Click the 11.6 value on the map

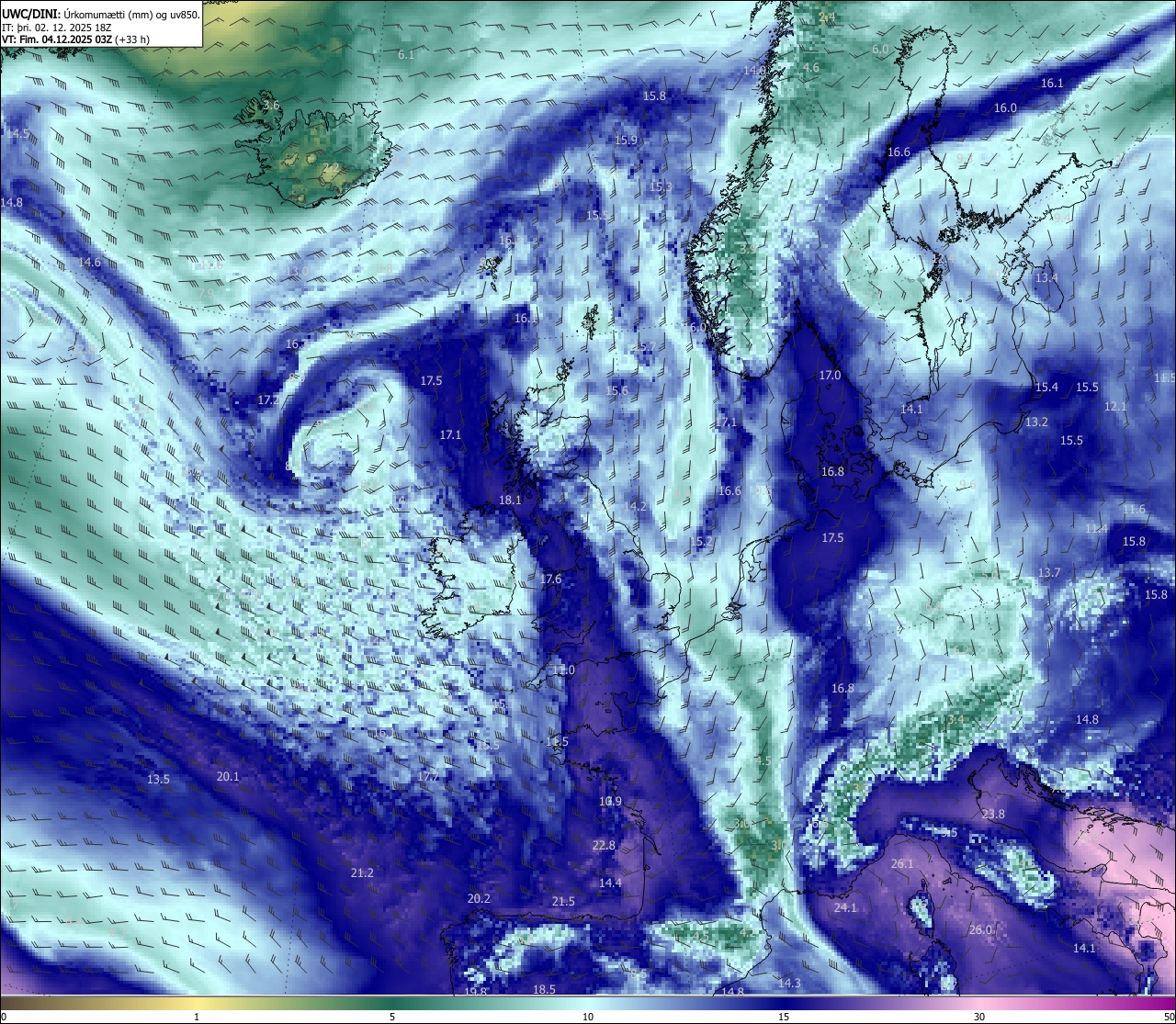[1135, 510]
